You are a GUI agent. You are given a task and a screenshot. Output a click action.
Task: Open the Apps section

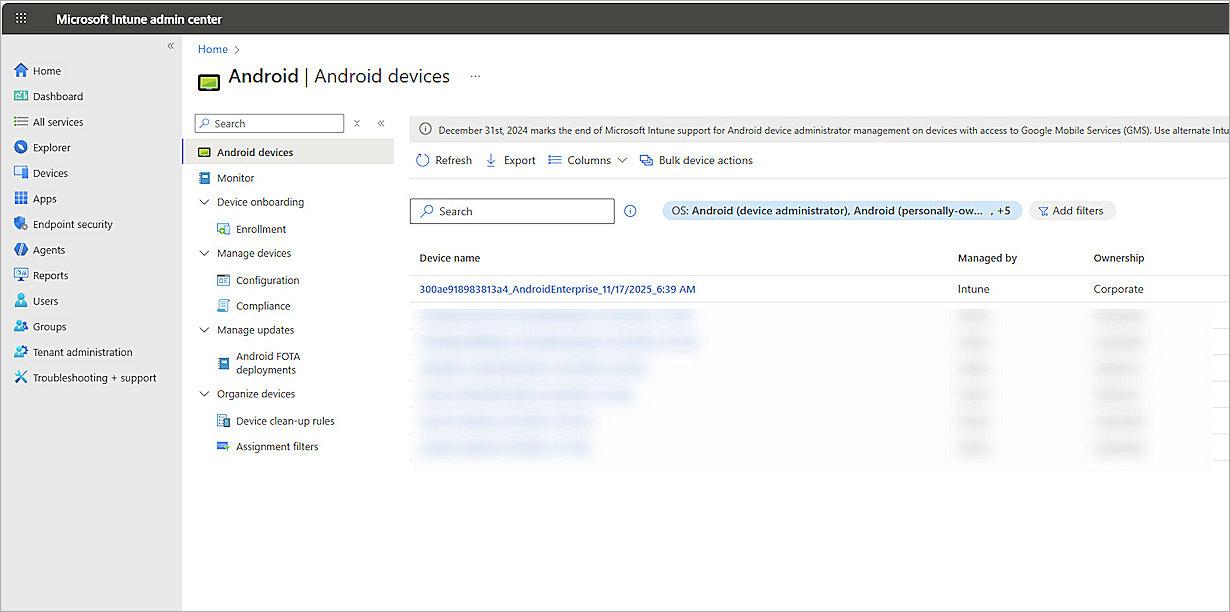pos(42,198)
